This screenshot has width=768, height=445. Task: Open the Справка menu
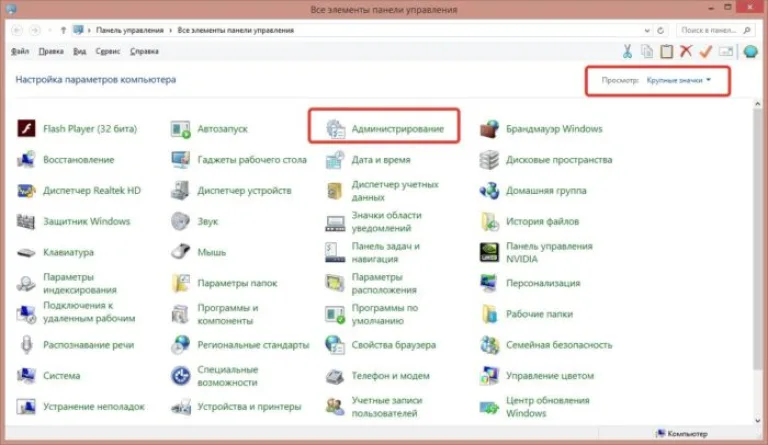tap(144, 51)
